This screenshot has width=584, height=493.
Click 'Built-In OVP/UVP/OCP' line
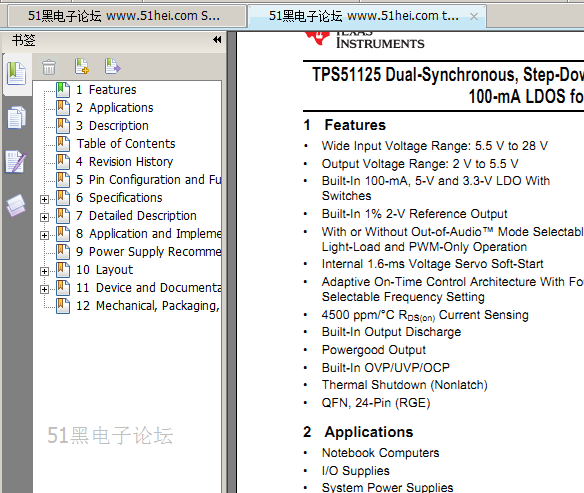point(386,368)
